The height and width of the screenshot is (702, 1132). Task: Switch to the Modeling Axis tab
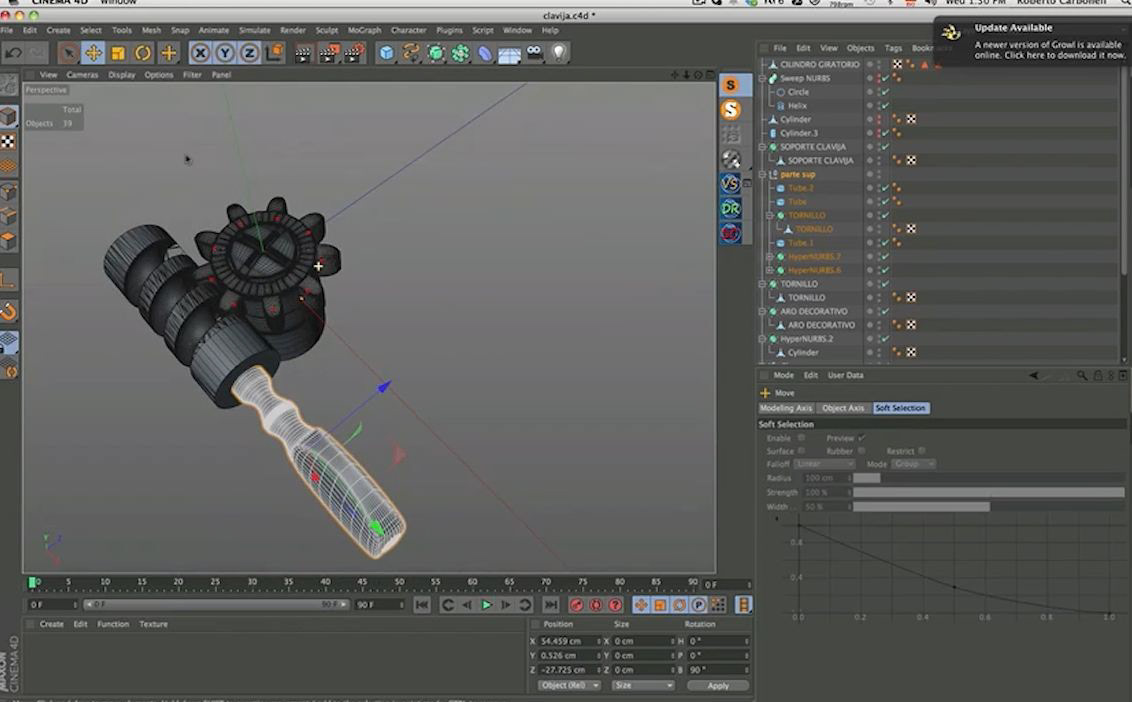(x=786, y=408)
